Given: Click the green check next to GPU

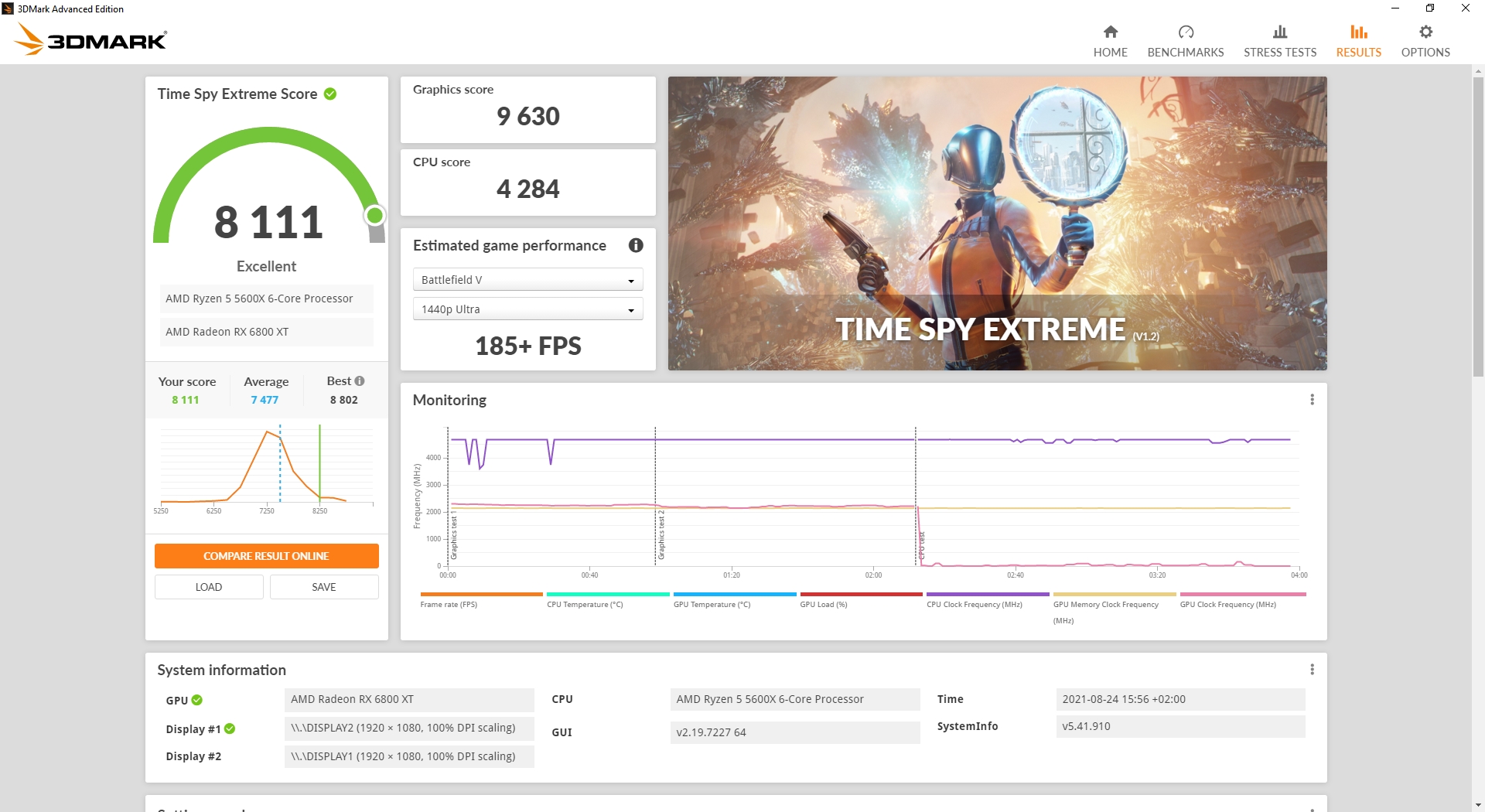Looking at the screenshot, I should pos(197,700).
